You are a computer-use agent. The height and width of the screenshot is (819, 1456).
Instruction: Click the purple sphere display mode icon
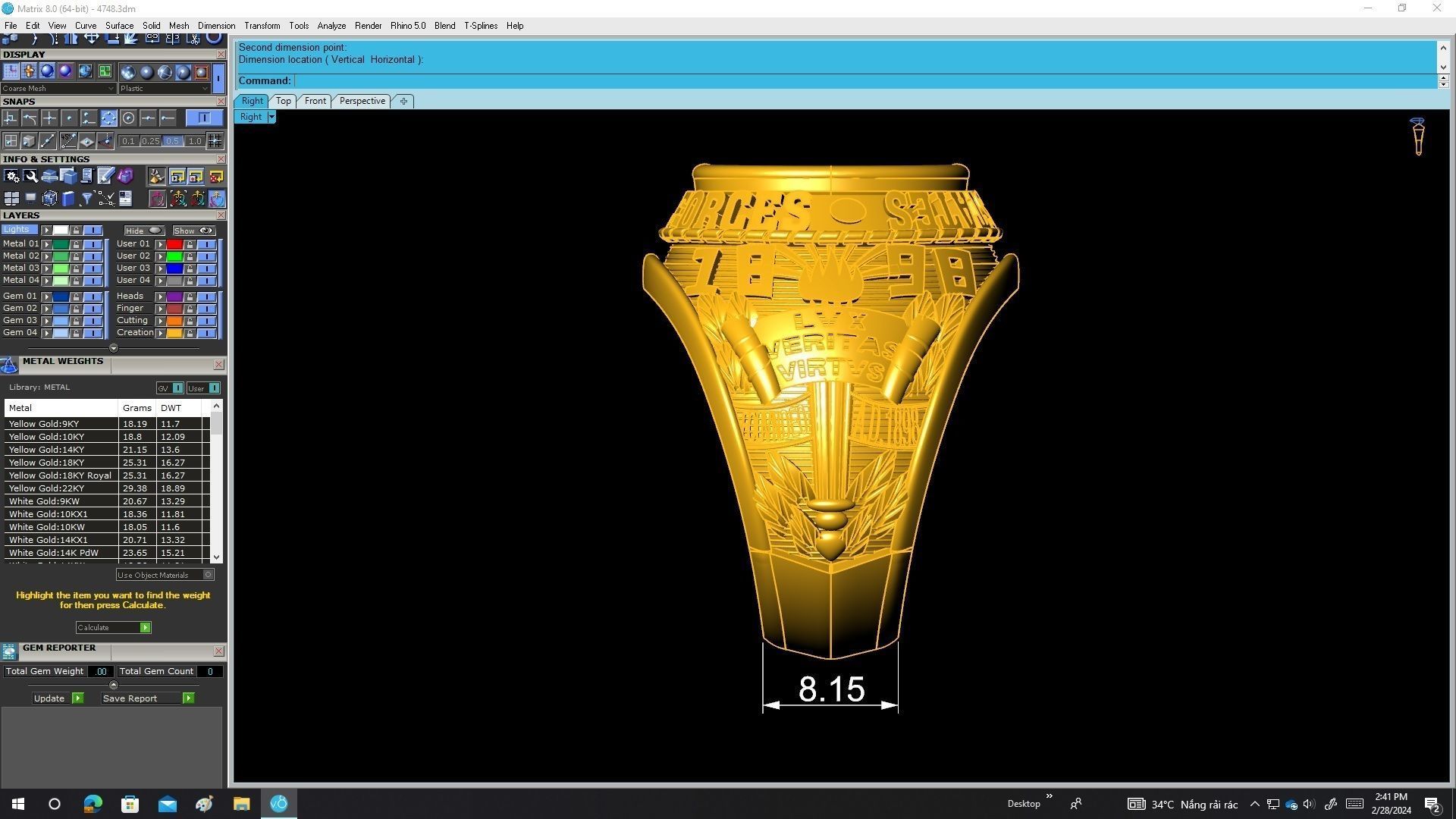pos(65,71)
